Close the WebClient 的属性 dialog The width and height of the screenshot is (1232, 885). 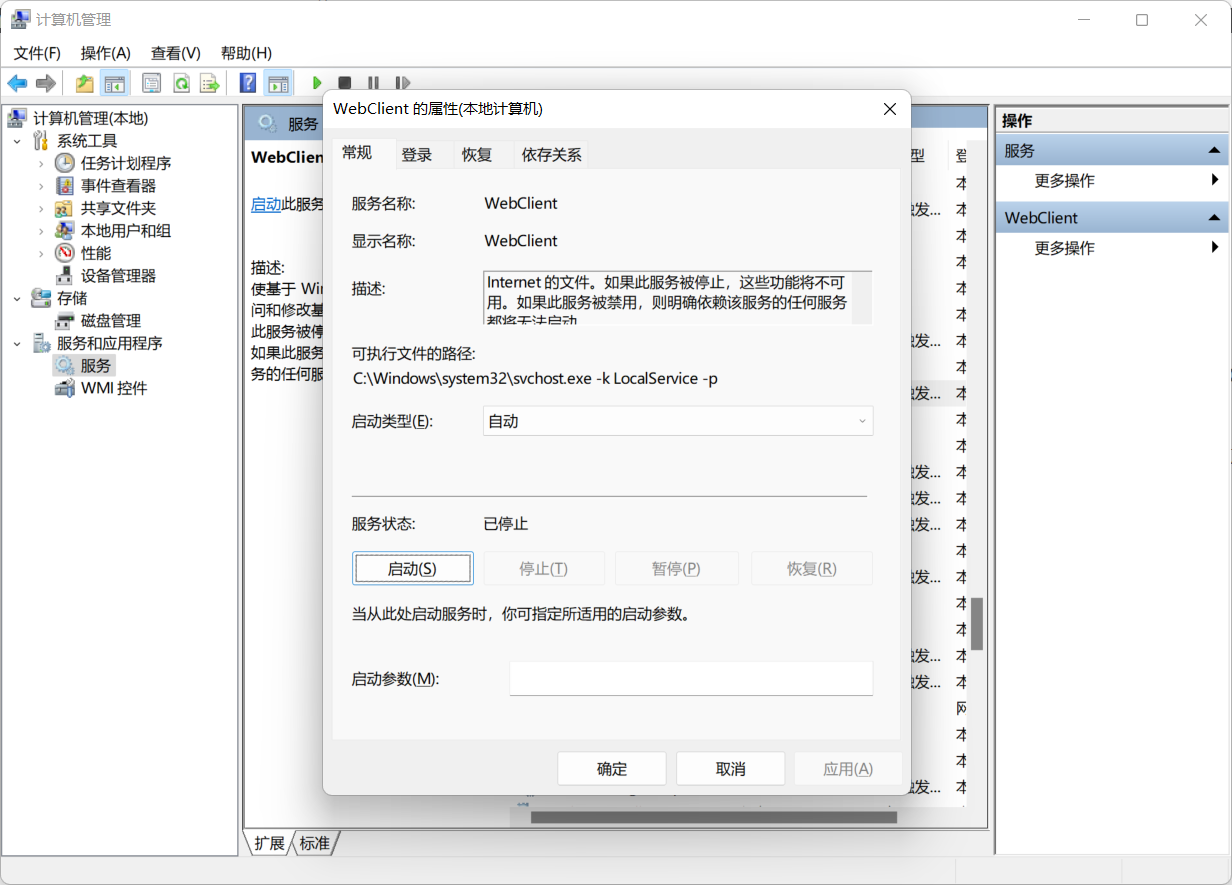pos(889,109)
